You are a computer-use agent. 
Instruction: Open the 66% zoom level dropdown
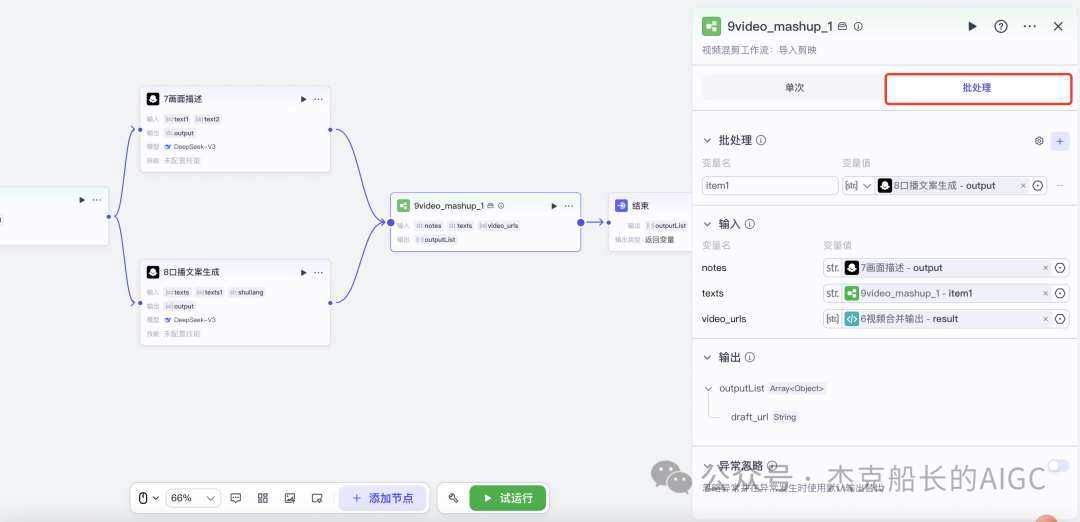tap(193, 498)
